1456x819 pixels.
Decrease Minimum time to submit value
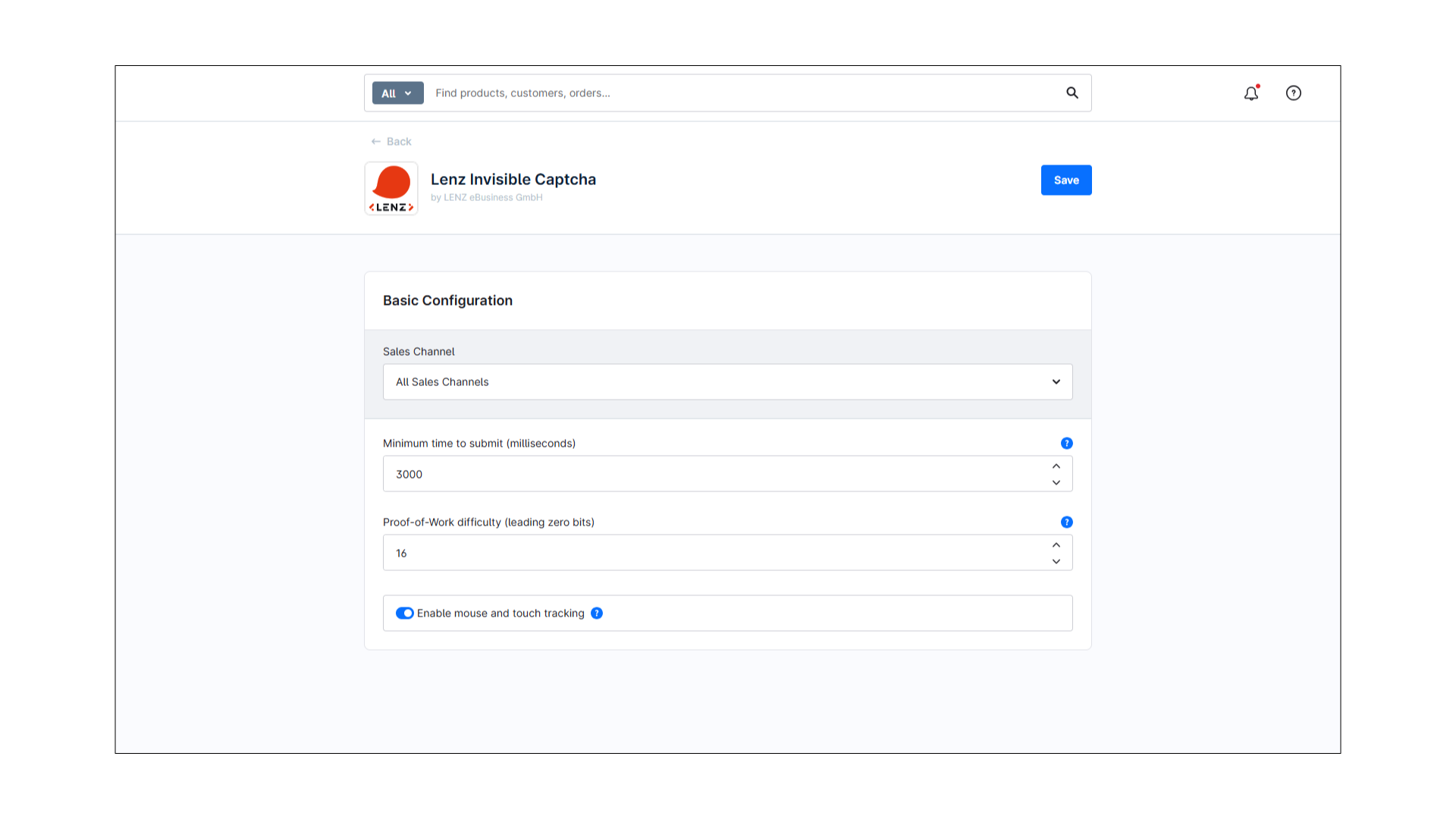(1056, 482)
